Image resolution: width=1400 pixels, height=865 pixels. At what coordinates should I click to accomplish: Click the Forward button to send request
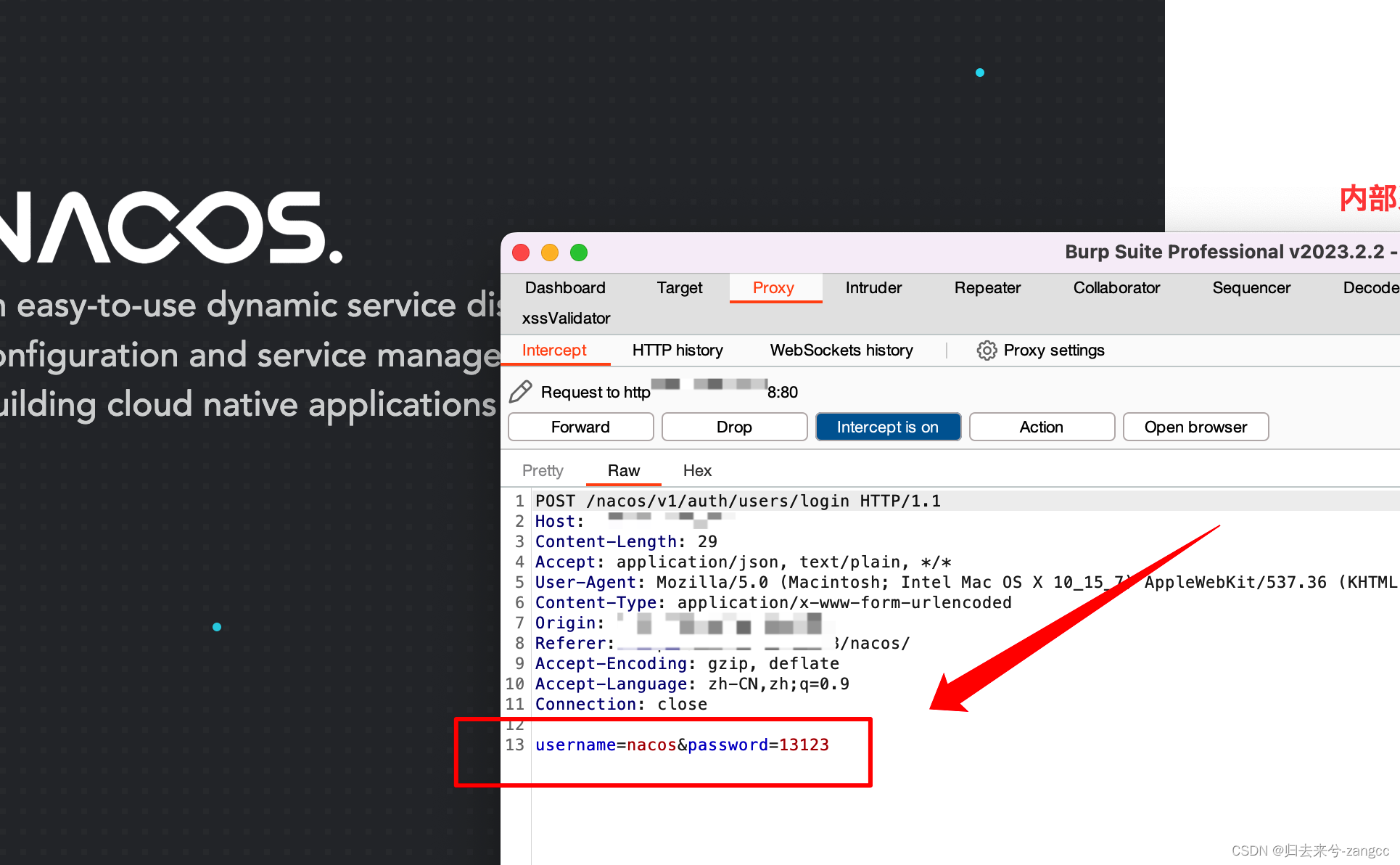pyautogui.click(x=581, y=427)
